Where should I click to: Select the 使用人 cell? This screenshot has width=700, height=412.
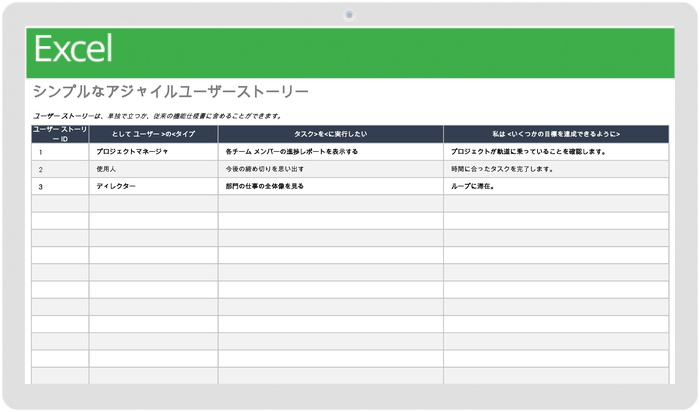(154, 169)
